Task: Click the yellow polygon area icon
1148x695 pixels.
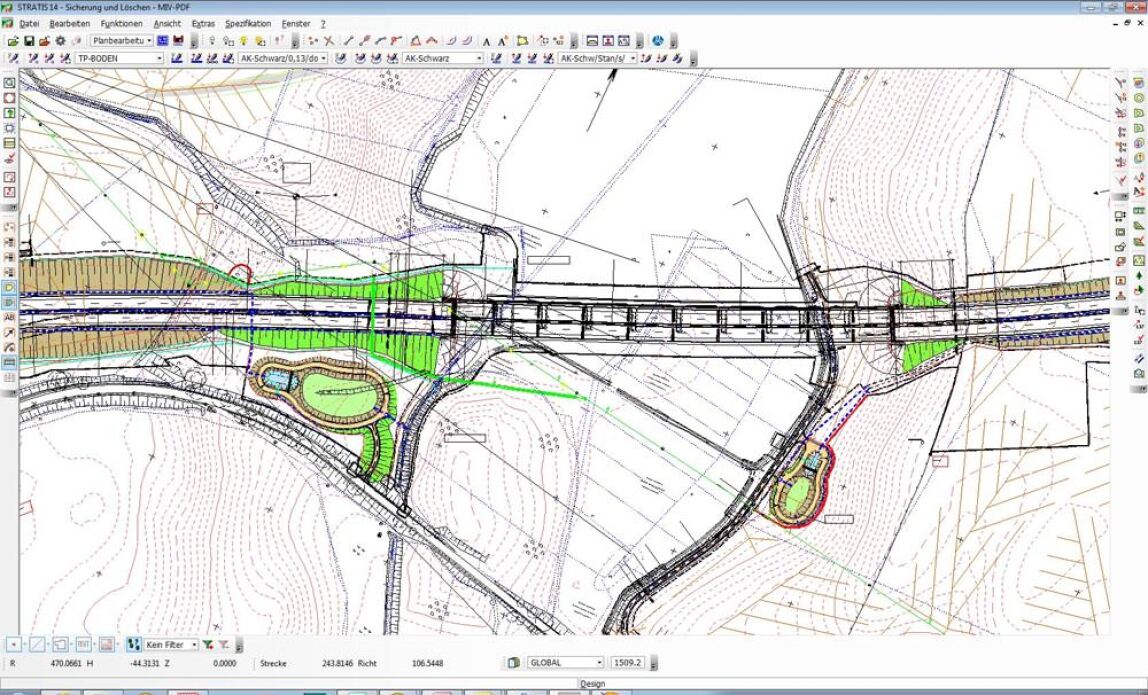Action: tap(523, 41)
